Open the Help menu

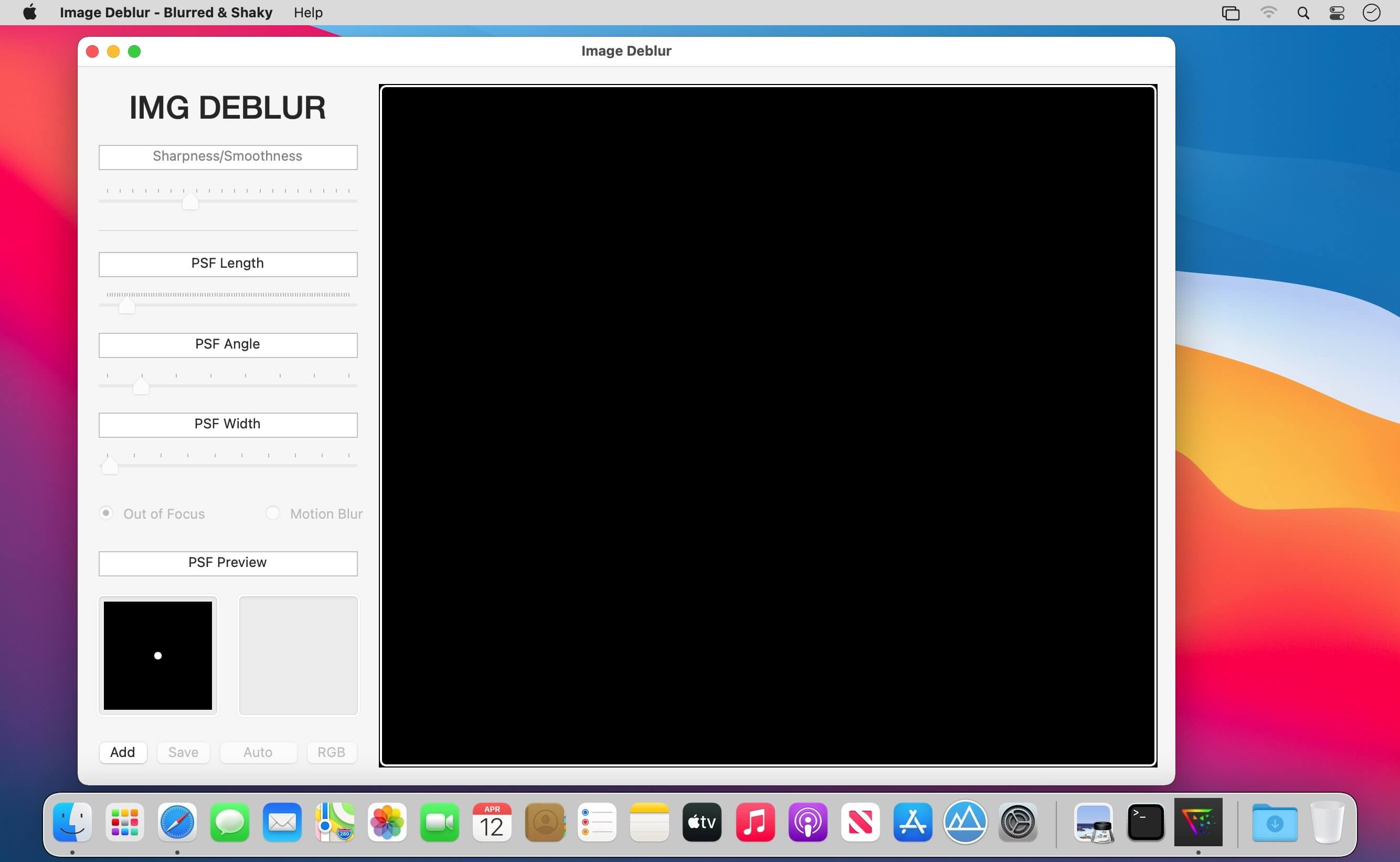point(307,13)
